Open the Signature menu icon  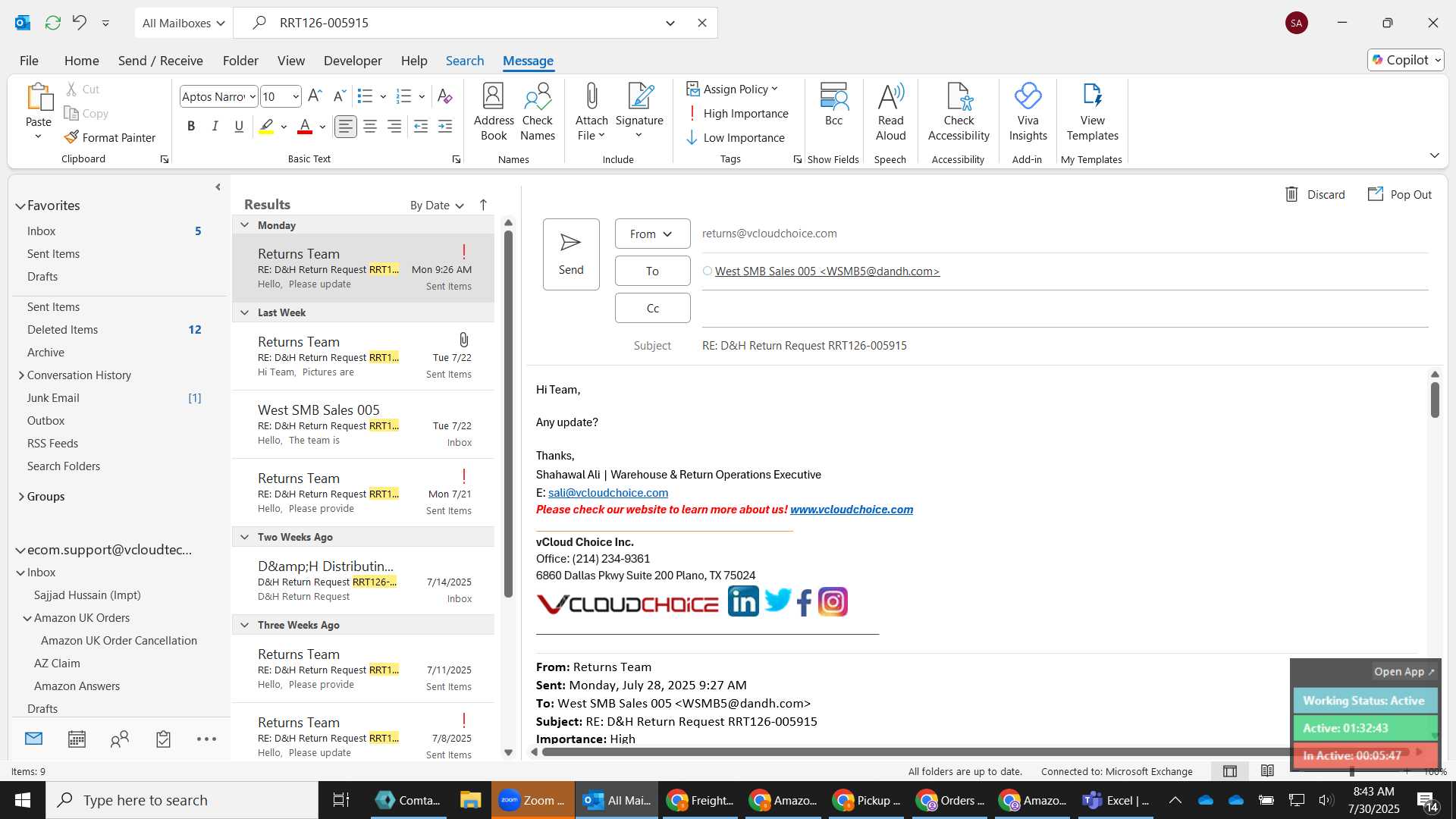tap(639, 111)
